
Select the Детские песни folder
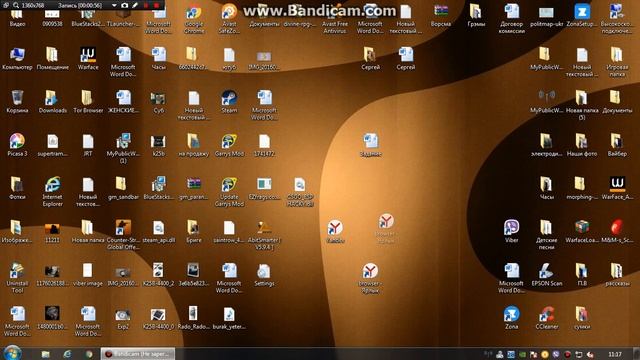[x=547, y=235]
